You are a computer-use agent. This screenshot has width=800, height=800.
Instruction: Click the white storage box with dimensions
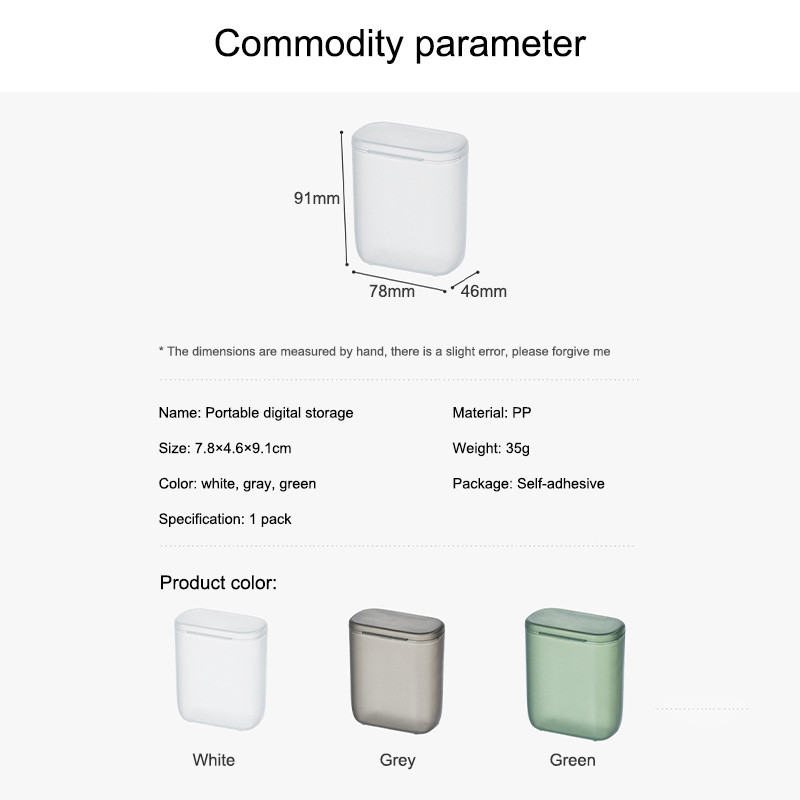410,198
